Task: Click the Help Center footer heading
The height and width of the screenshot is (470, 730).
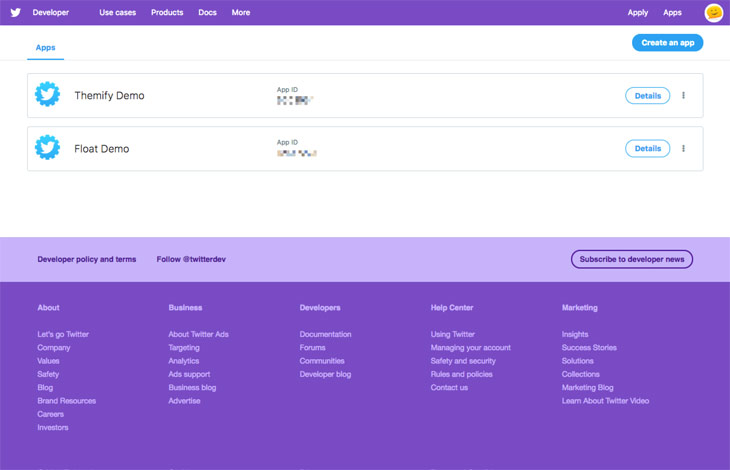Action: (452, 308)
